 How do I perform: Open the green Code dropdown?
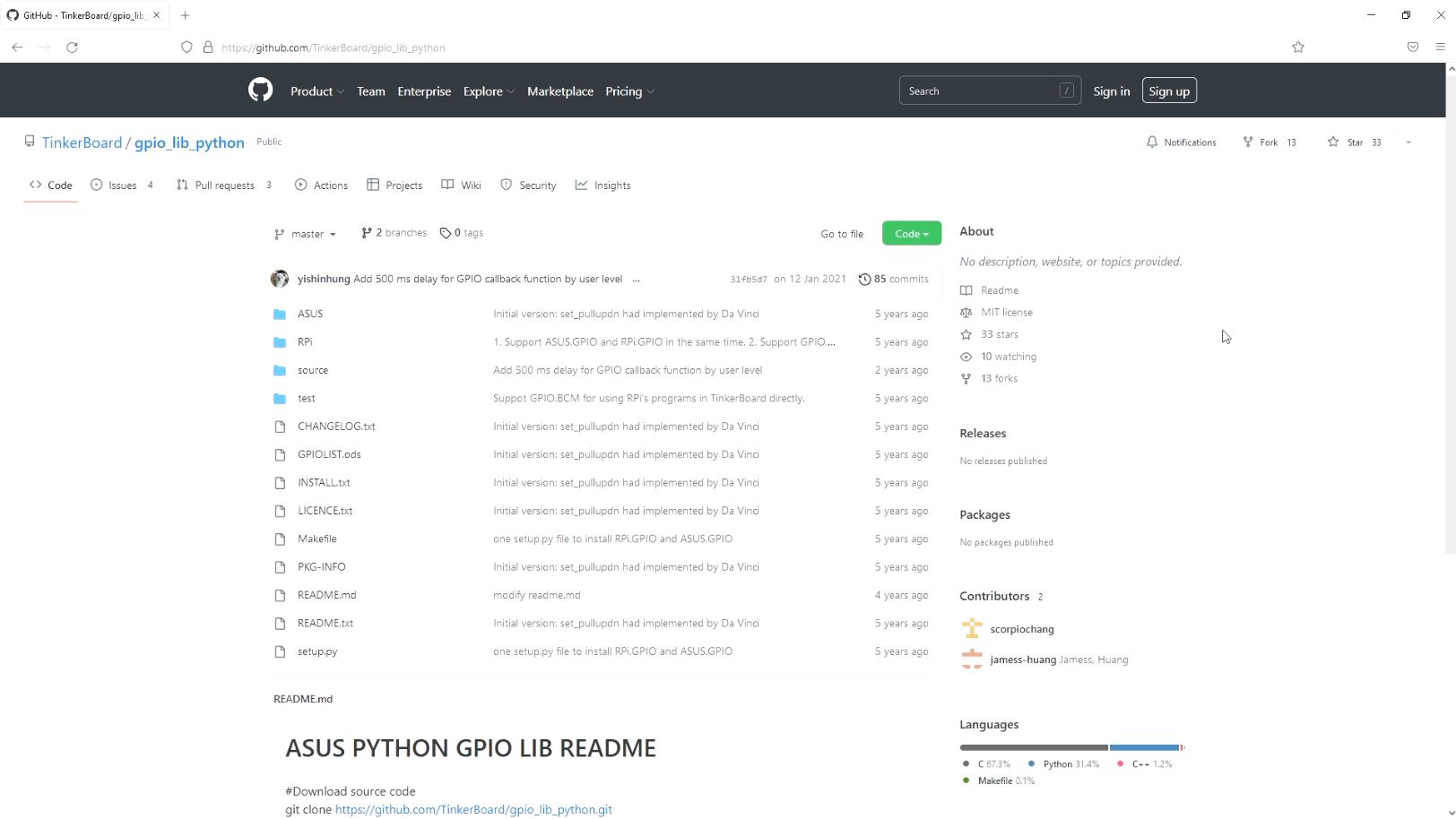tap(911, 233)
